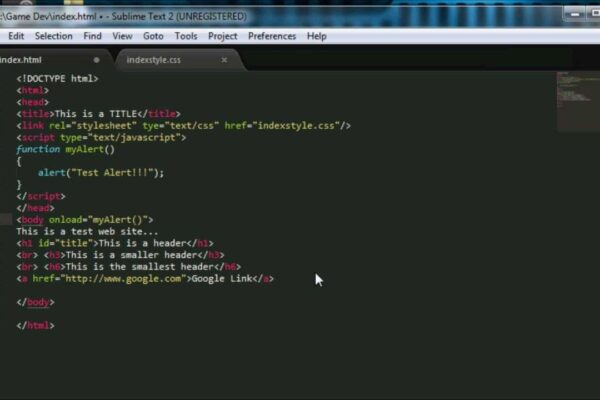This screenshot has height=400, width=600.
Task: Click the h3 'This is a smaller header' line
Action: [x=121, y=255]
